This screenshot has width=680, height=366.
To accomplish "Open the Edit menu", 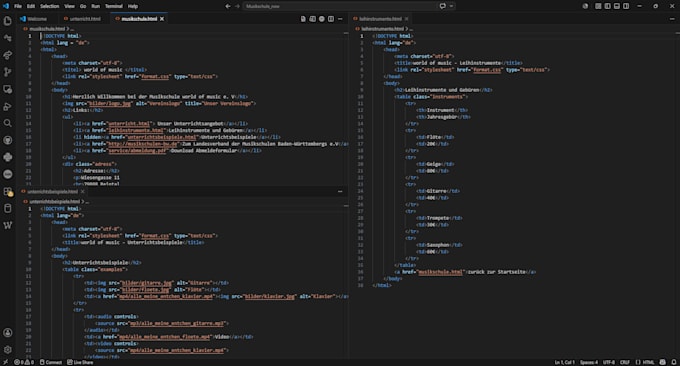I will 31,6.
